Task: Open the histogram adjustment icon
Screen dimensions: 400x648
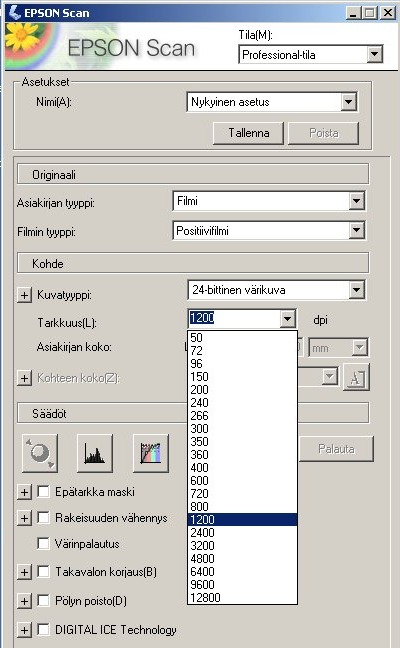Action: click(95, 453)
